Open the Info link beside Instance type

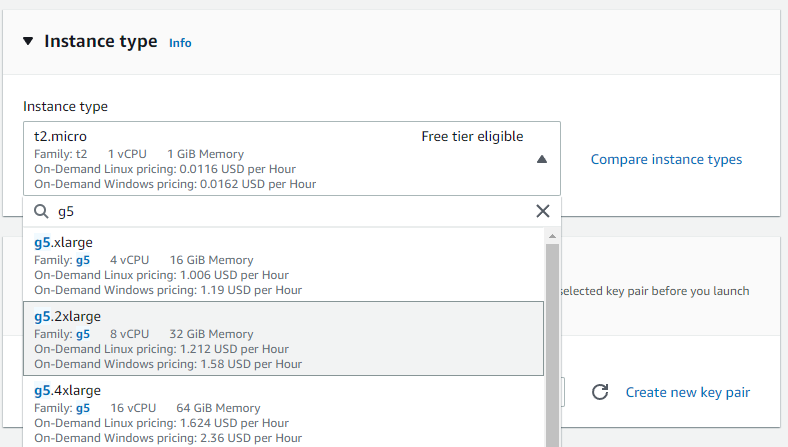tap(180, 43)
